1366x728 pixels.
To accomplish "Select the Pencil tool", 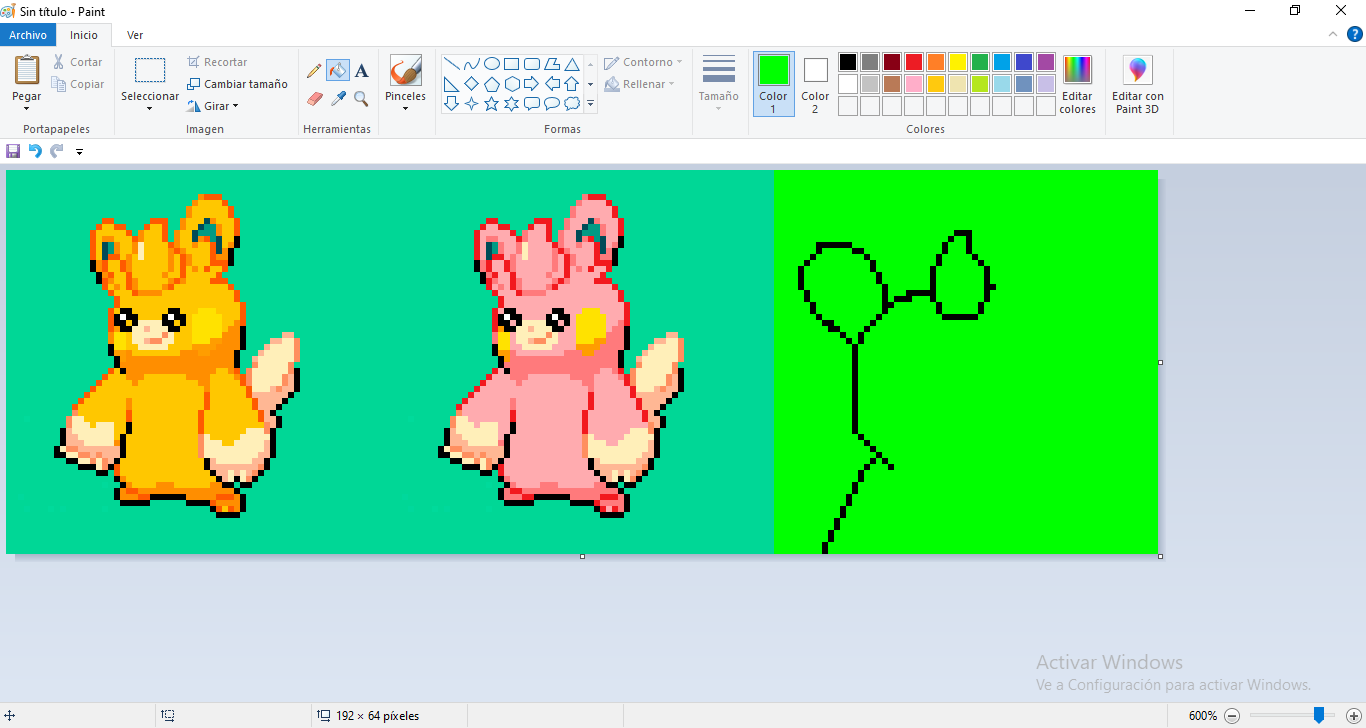I will [x=314, y=71].
